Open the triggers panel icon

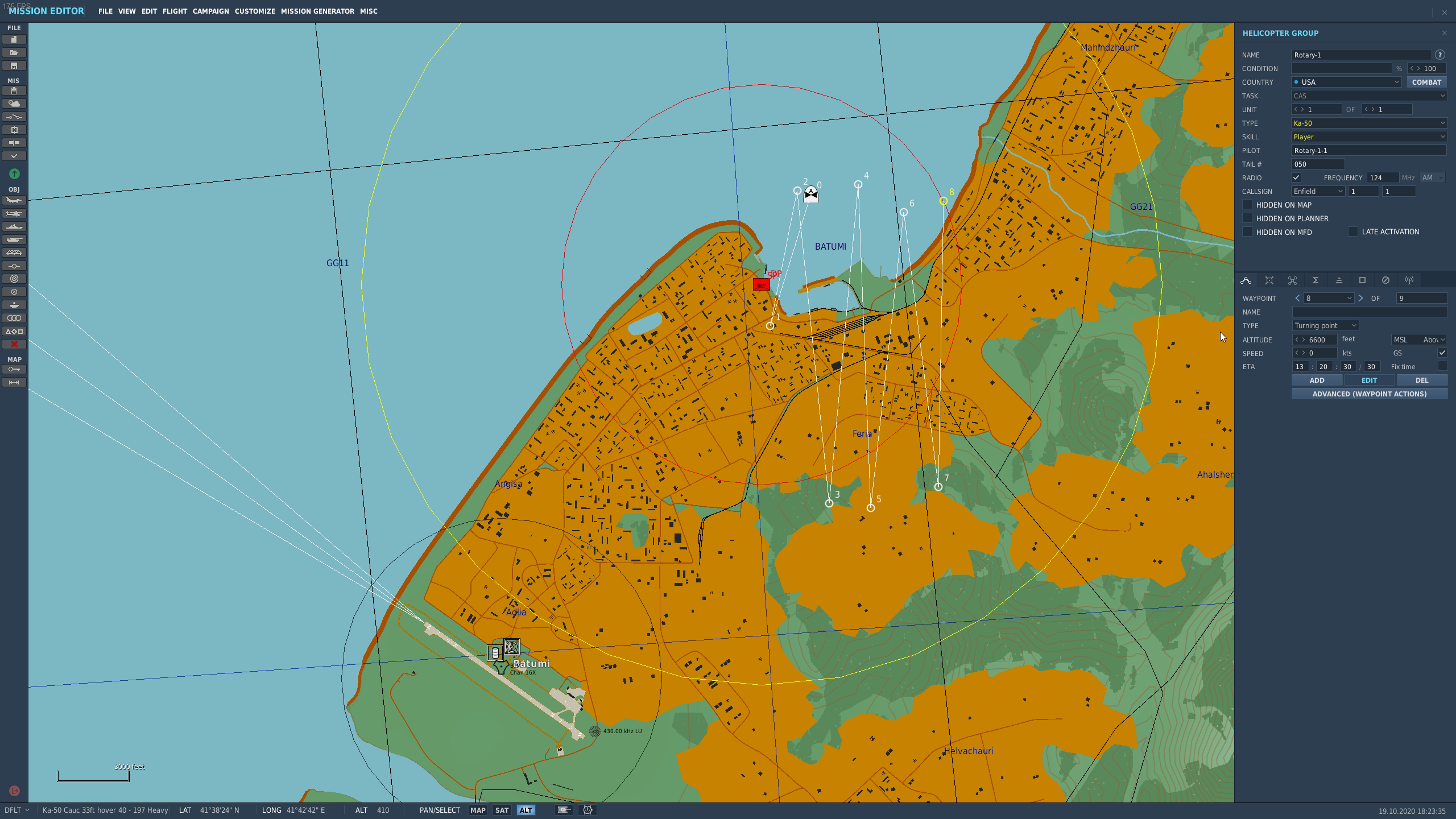pos(14,117)
